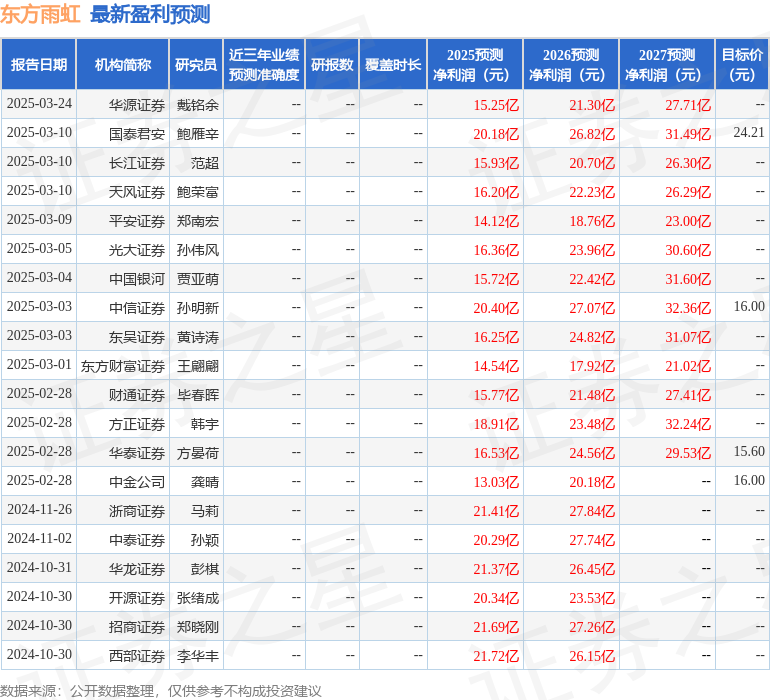Click the 2026预测净利润 column header

[x=570, y=65]
